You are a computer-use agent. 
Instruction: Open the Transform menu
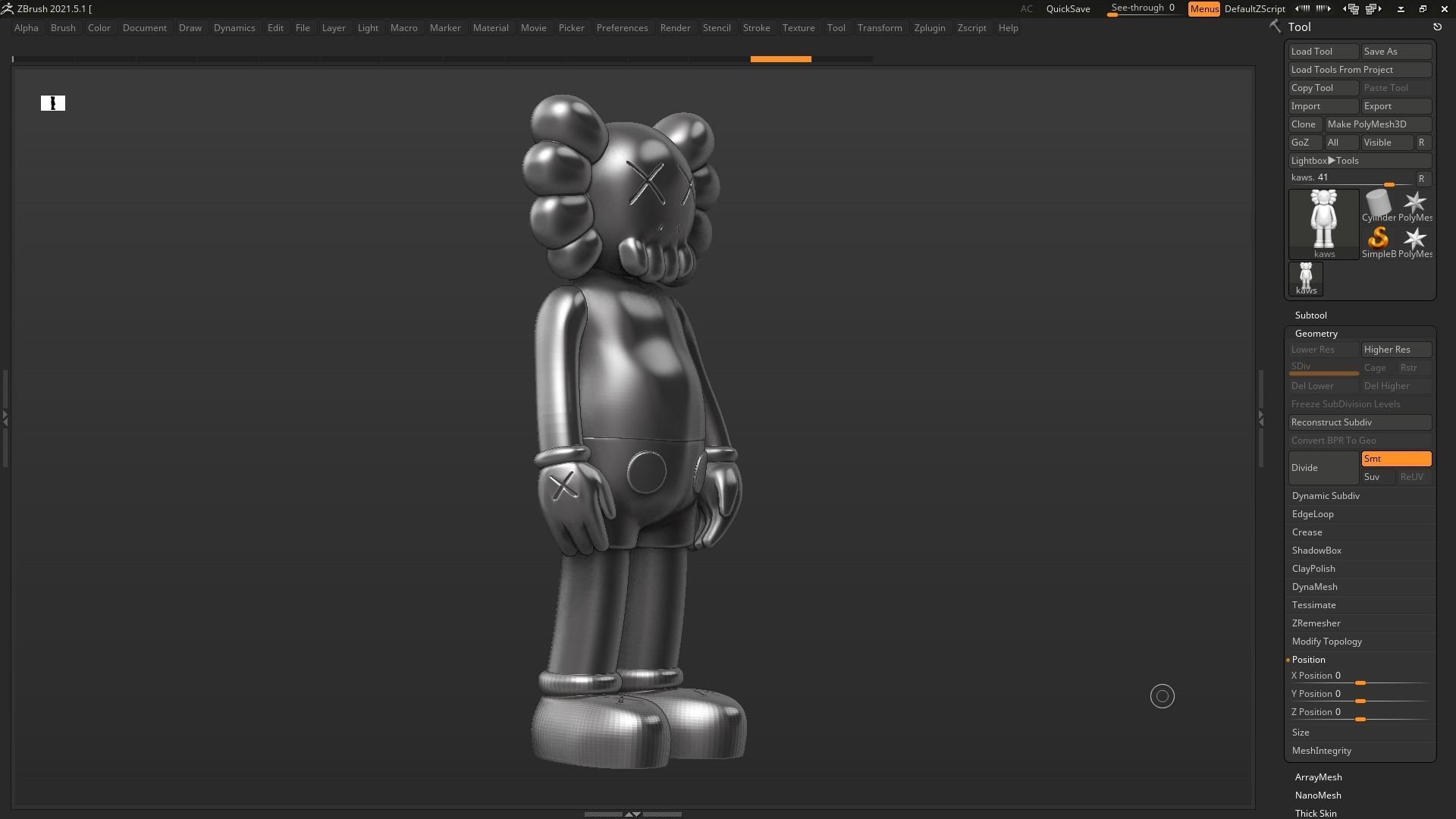[880, 28]
